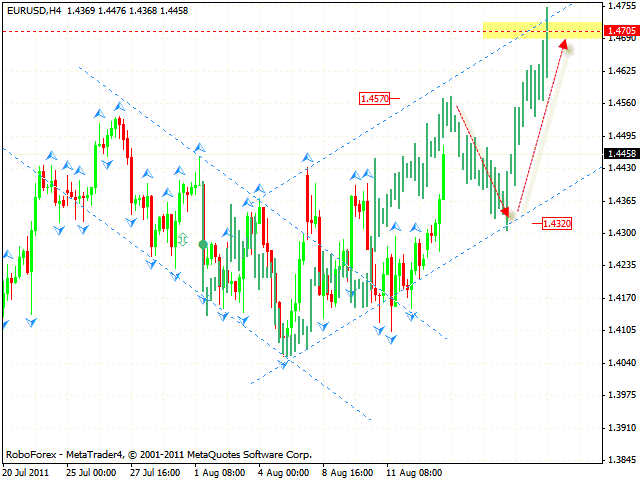Viewport: 640px width, 480px height.
Task: Select the red 1.4705 price level tag
Action: click(621, 31)
